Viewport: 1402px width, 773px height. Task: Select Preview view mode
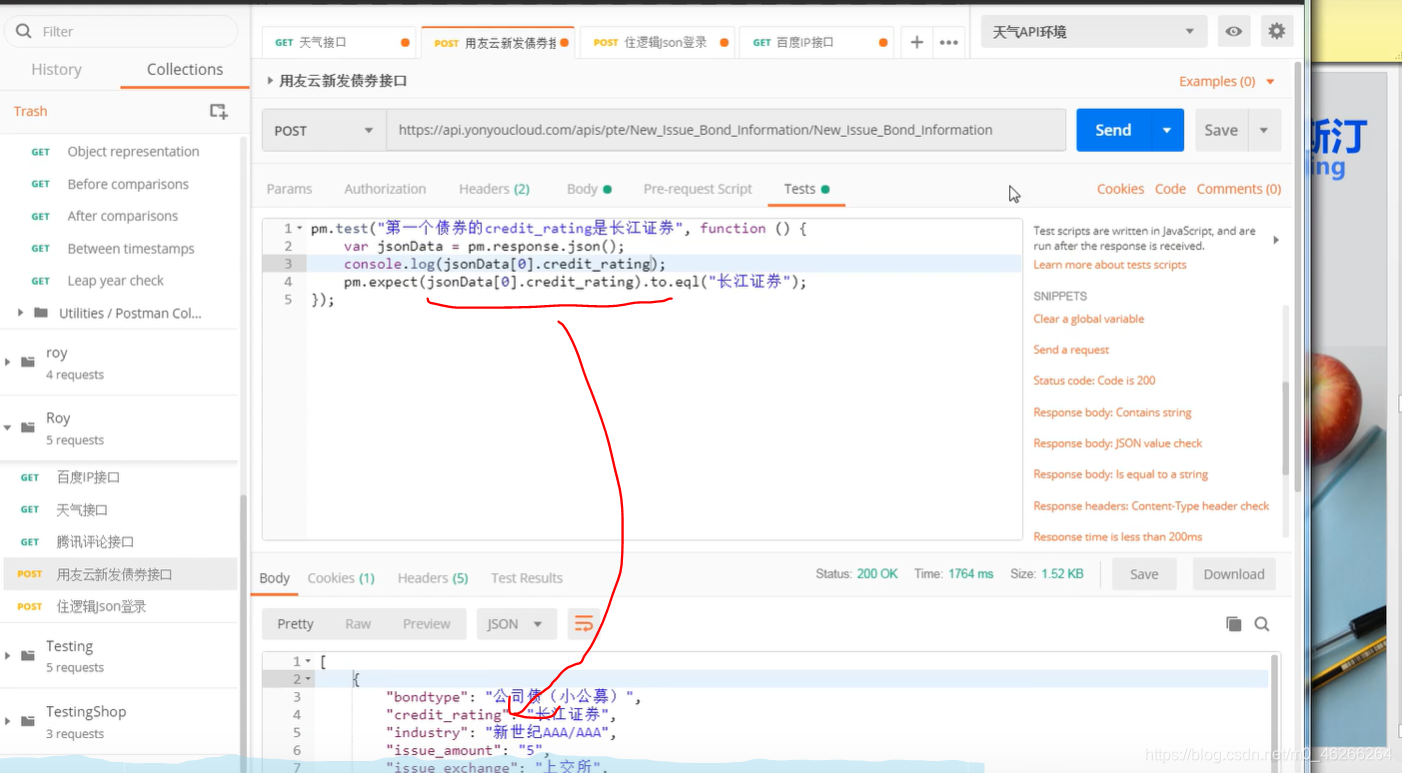coord(427,624)
